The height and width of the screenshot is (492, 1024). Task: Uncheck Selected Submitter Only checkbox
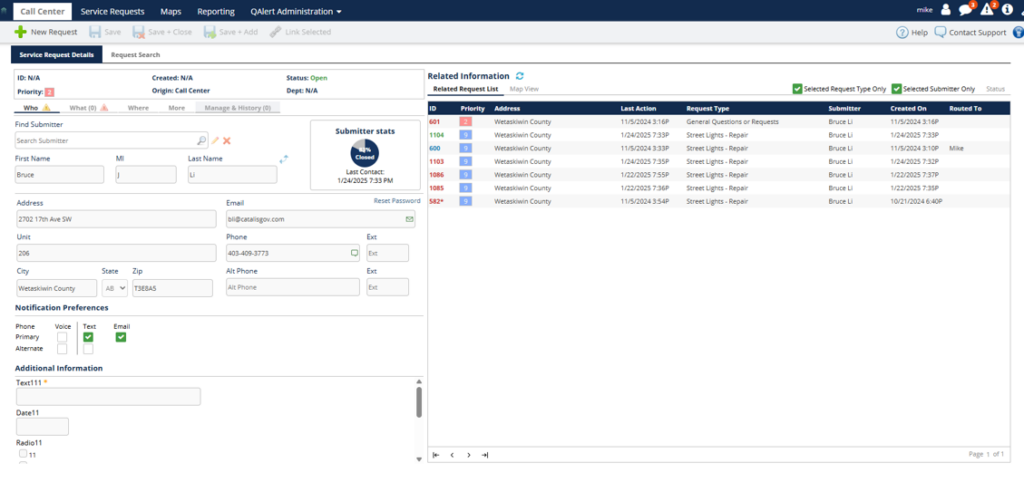896,89
